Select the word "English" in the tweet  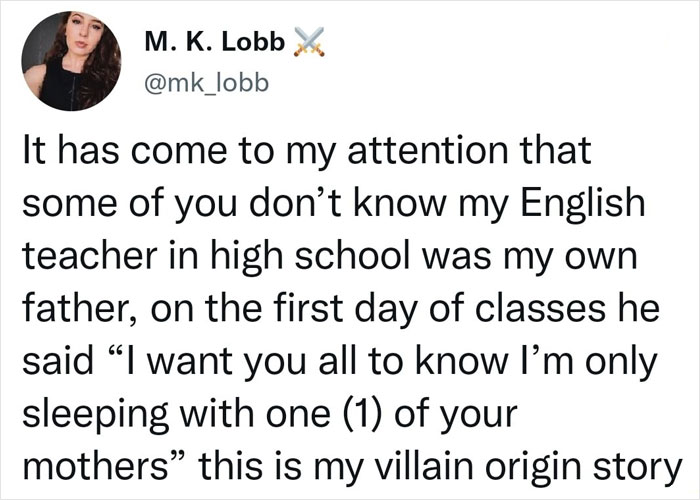[x=582, y=204]
